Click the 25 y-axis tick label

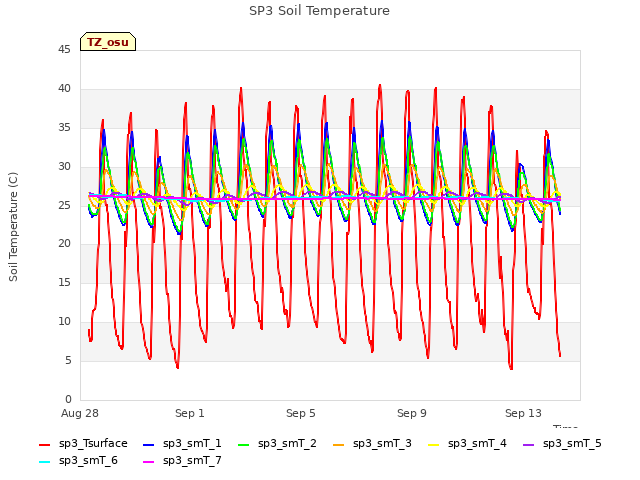[64, 205]
